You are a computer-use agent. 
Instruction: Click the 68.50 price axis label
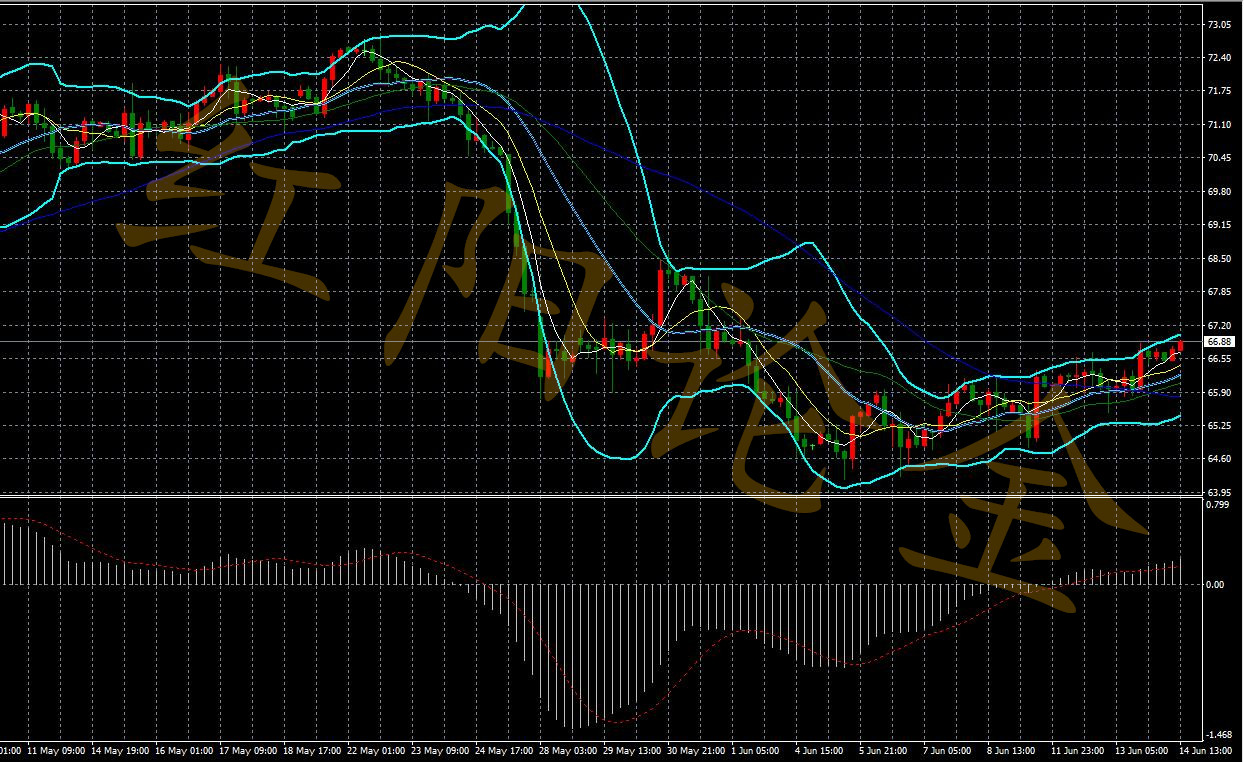pyautogui.click(x=1220, y=259)
